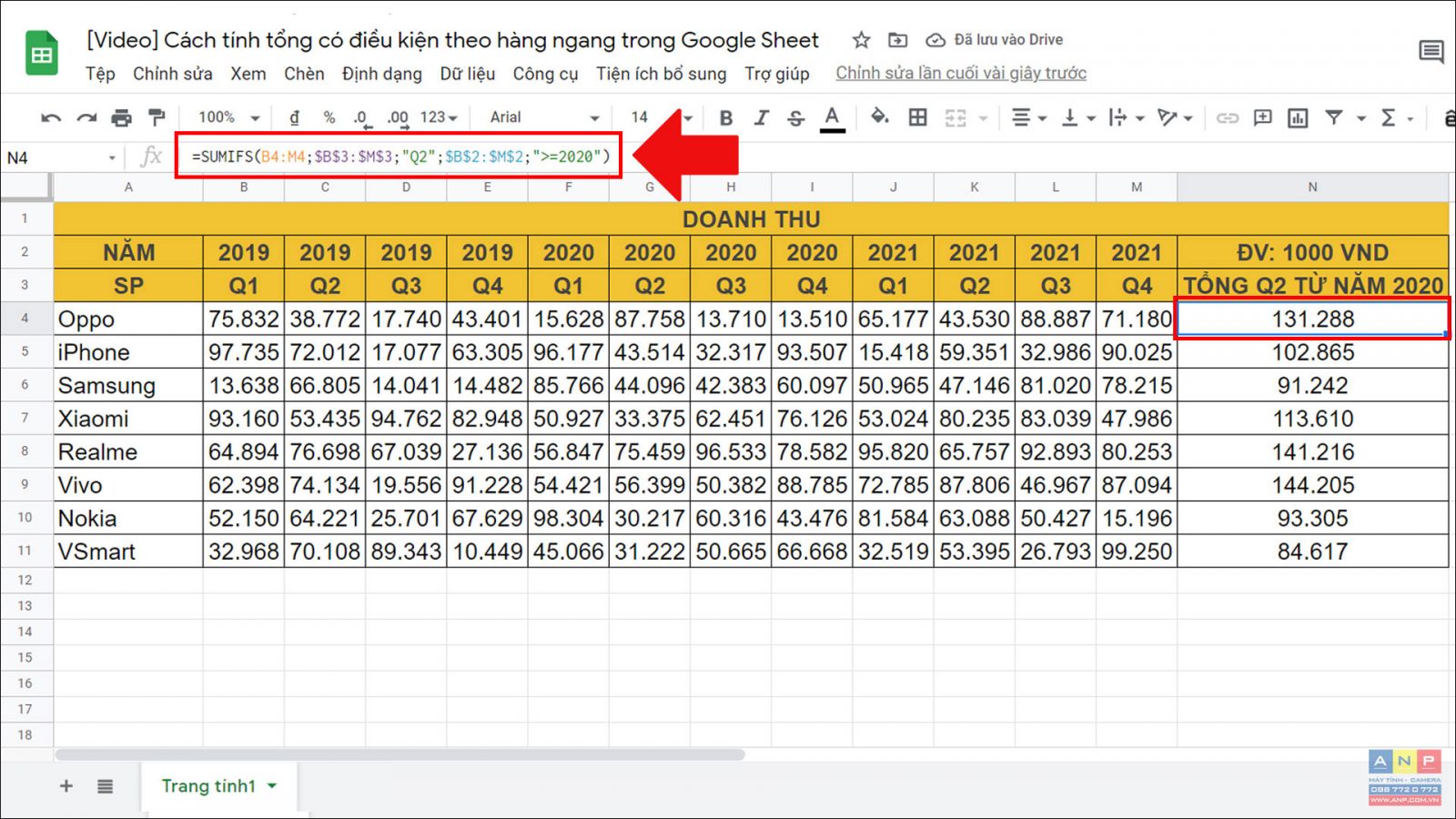
Task: Increase decimal places icon
Action: click(398, 118)
